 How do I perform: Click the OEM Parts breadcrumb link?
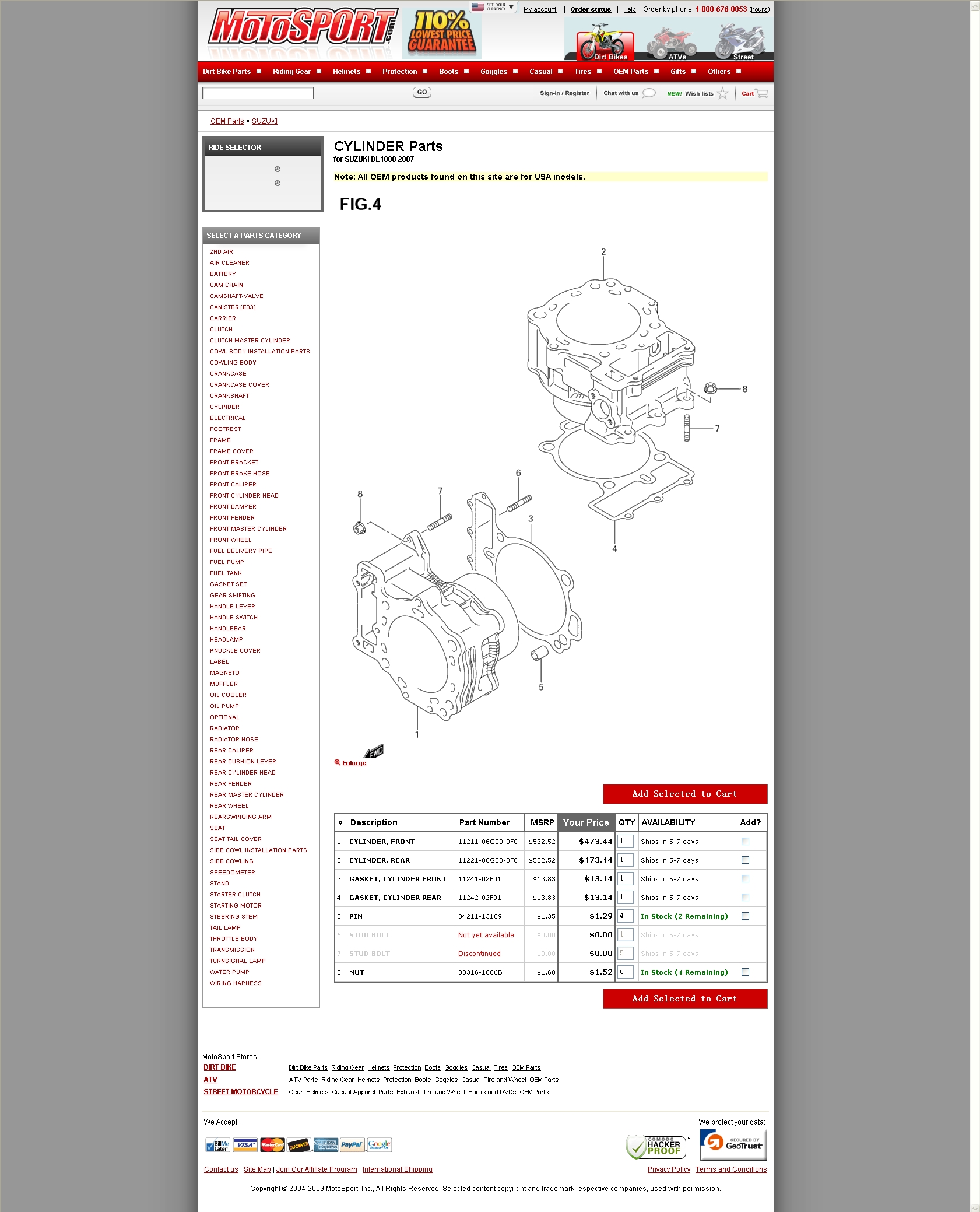pos(227,121)
